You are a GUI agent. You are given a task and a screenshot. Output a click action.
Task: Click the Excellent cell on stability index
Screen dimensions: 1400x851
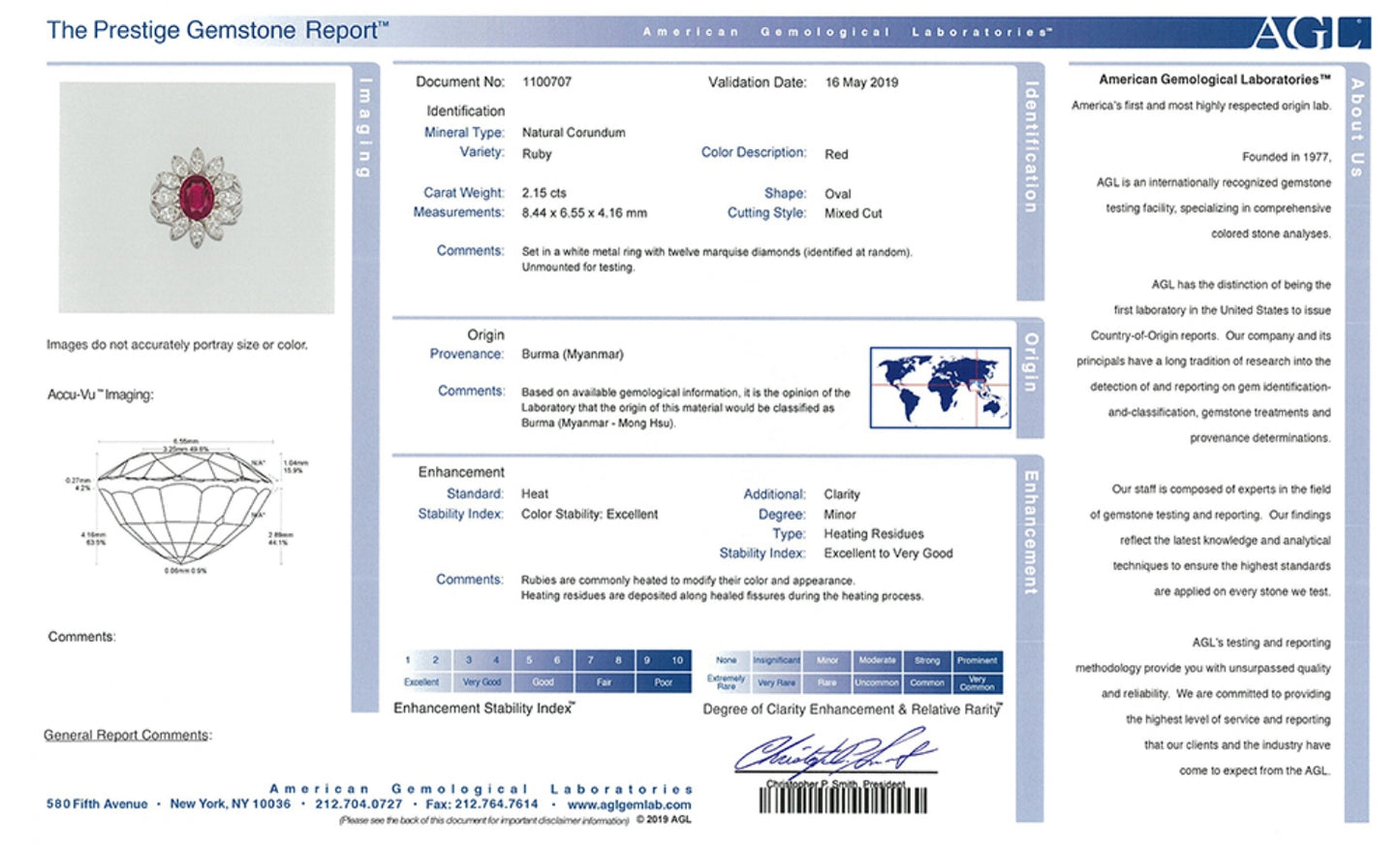[421, 682]
